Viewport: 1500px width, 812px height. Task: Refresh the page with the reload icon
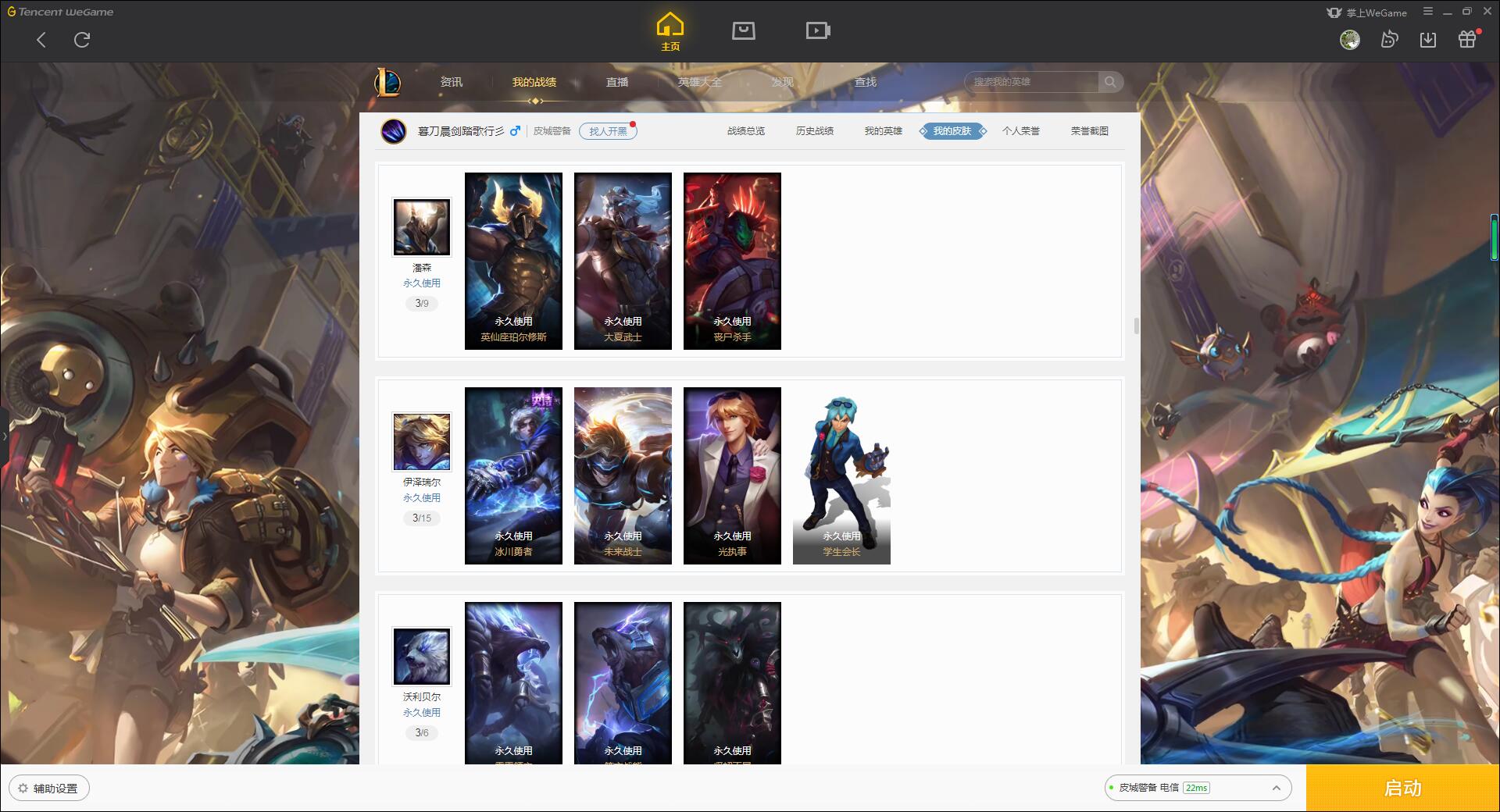click(82, 40)
